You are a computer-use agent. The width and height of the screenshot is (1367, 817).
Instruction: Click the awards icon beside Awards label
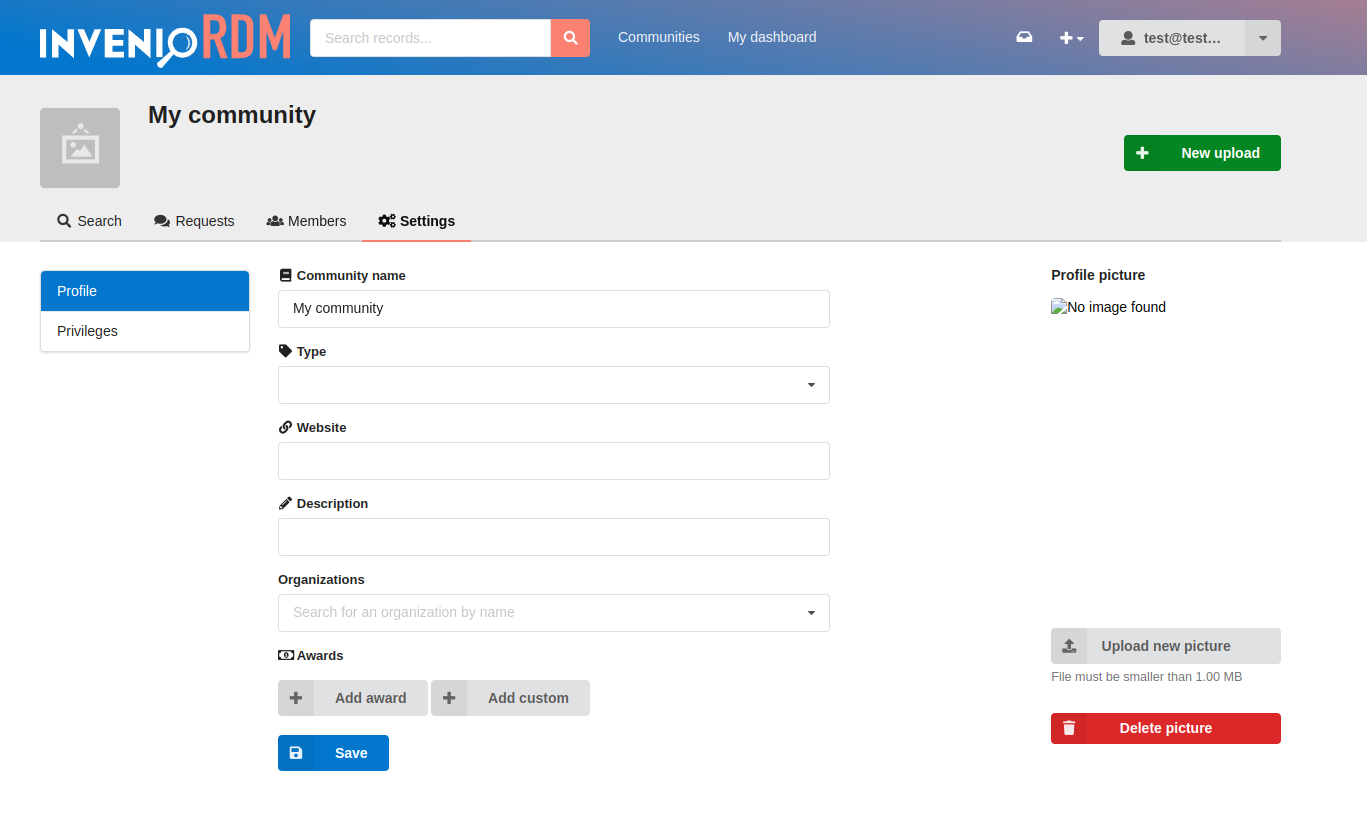tap(284, 655)
